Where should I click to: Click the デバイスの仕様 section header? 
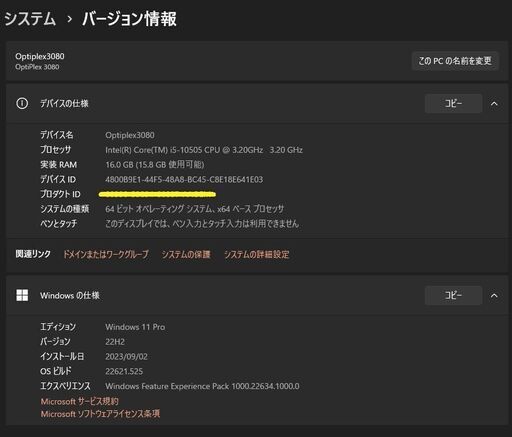64,103
